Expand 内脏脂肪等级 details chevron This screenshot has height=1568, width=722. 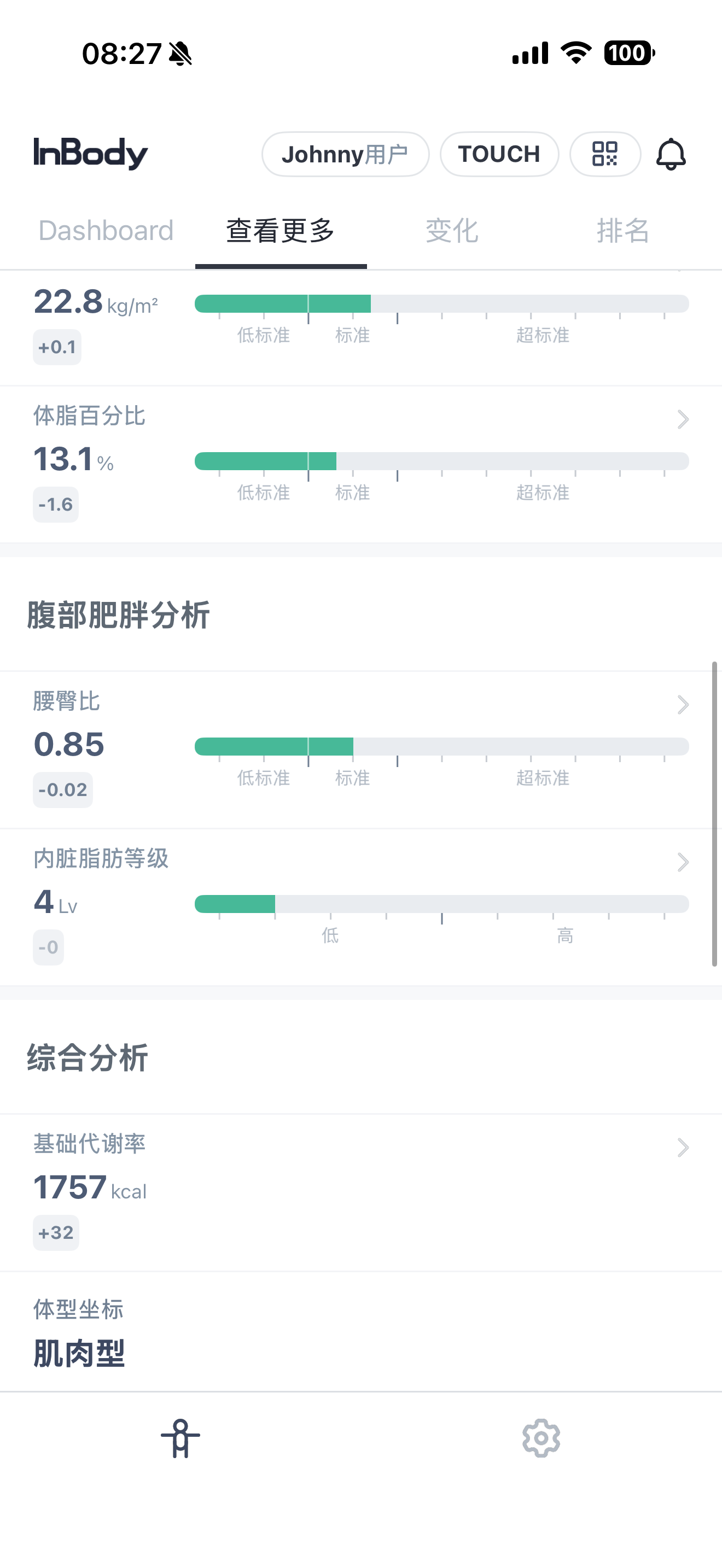[x=683, y=862]
